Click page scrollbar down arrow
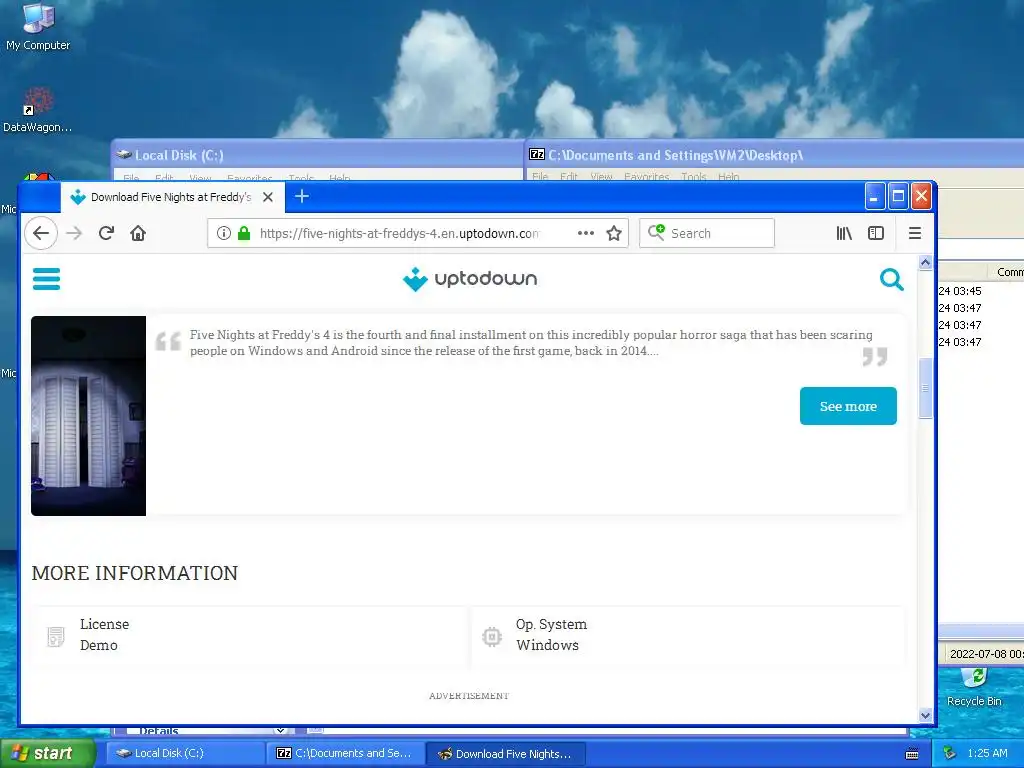This screenshot has width=1024, height=768. pyautogui.click(x=925, y=715)
